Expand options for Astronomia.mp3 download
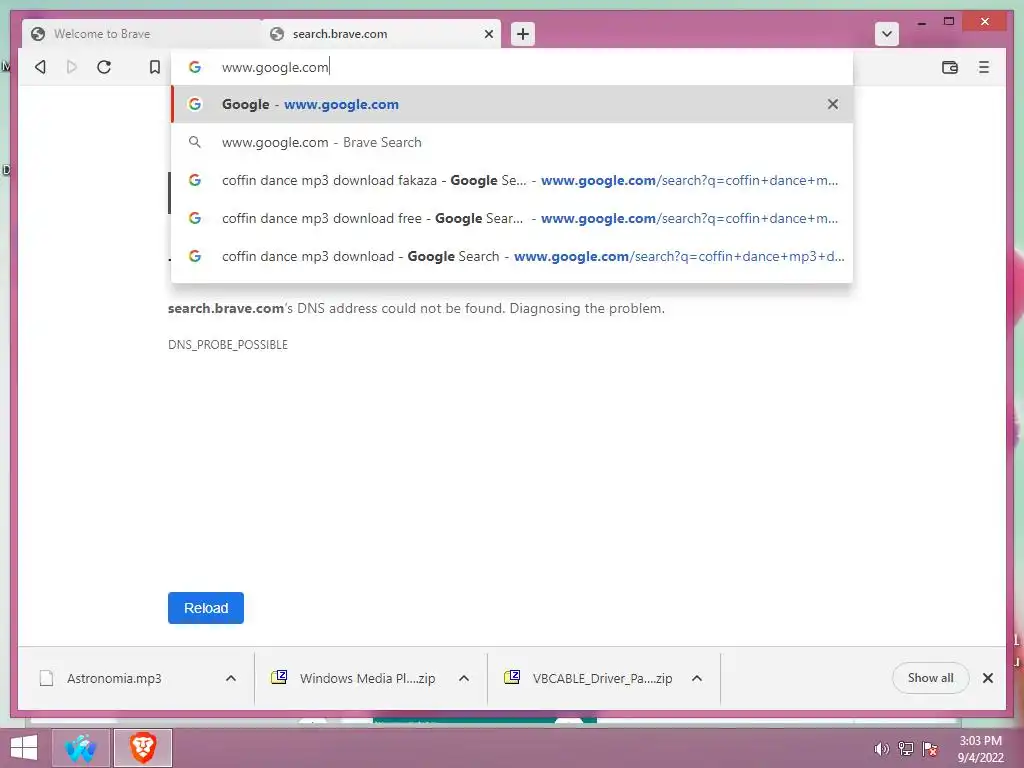 tap(231, 679)
